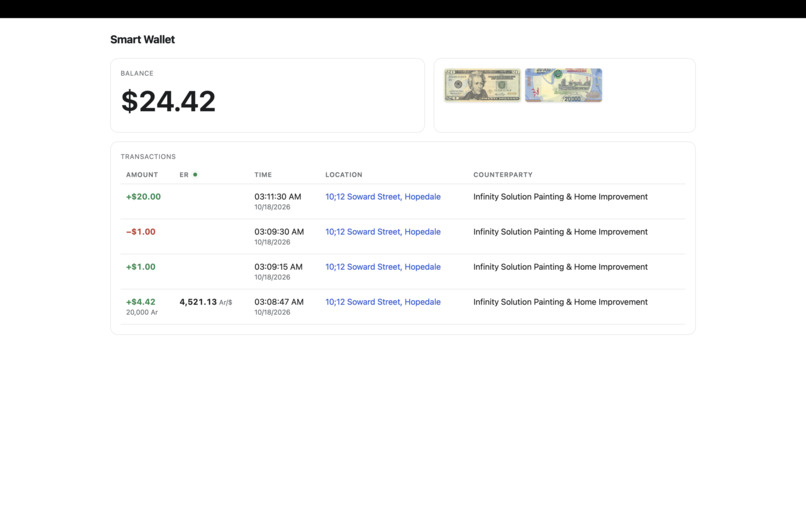
Task: Click counterparty name in the +$20.00 row
Action: [x=560, y=196]
